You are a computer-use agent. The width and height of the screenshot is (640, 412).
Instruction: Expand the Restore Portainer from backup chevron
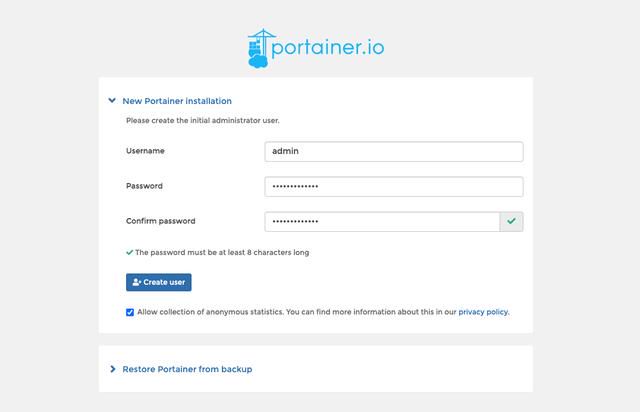pos(113,369)
